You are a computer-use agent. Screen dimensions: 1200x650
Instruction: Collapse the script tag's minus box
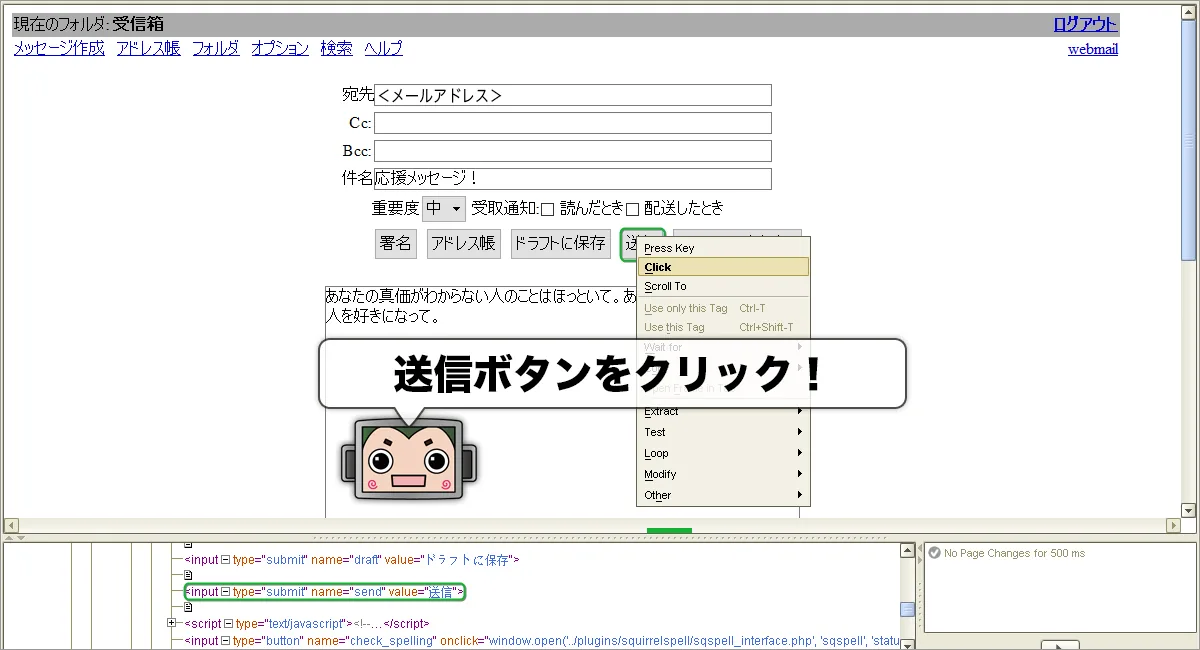pyautogui.click(x=228, y=623)
